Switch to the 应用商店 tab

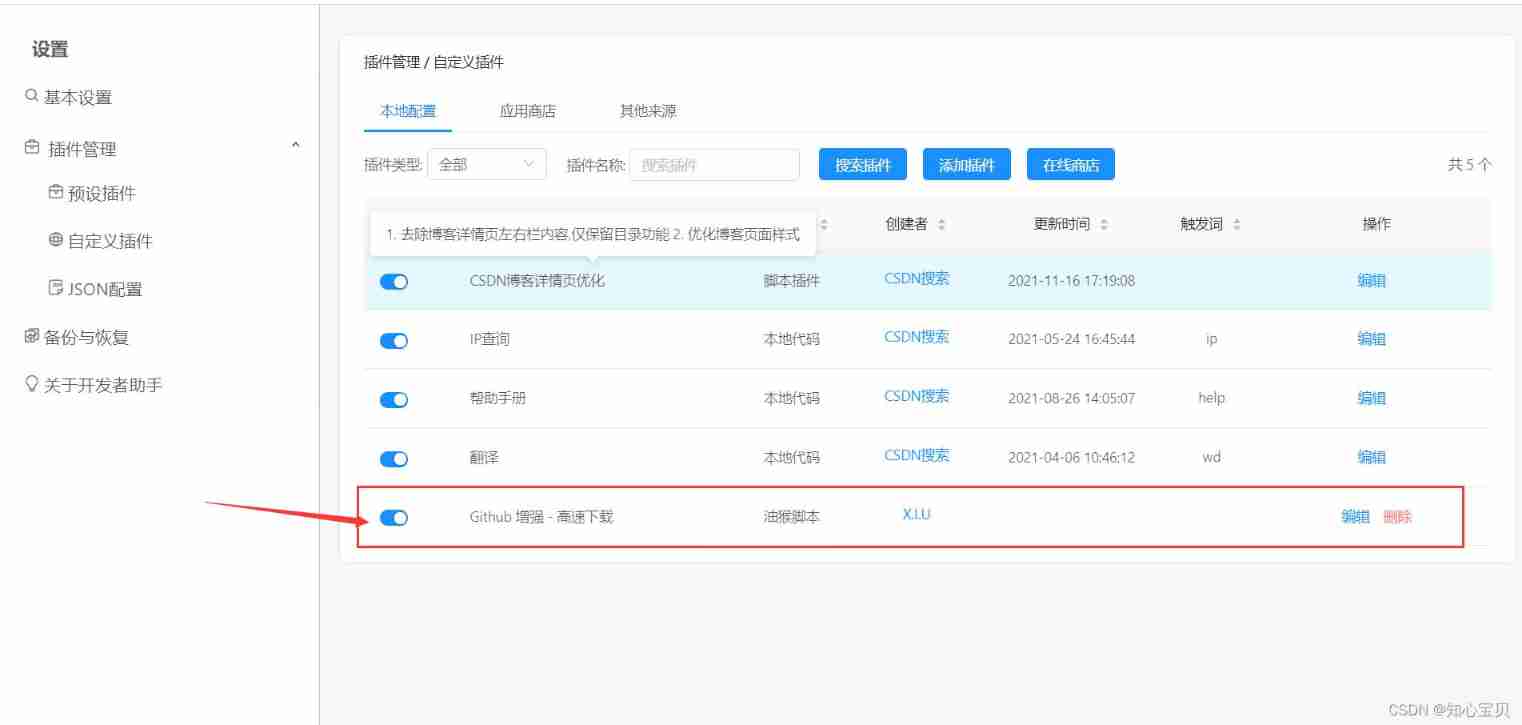(x=525, y=111)
